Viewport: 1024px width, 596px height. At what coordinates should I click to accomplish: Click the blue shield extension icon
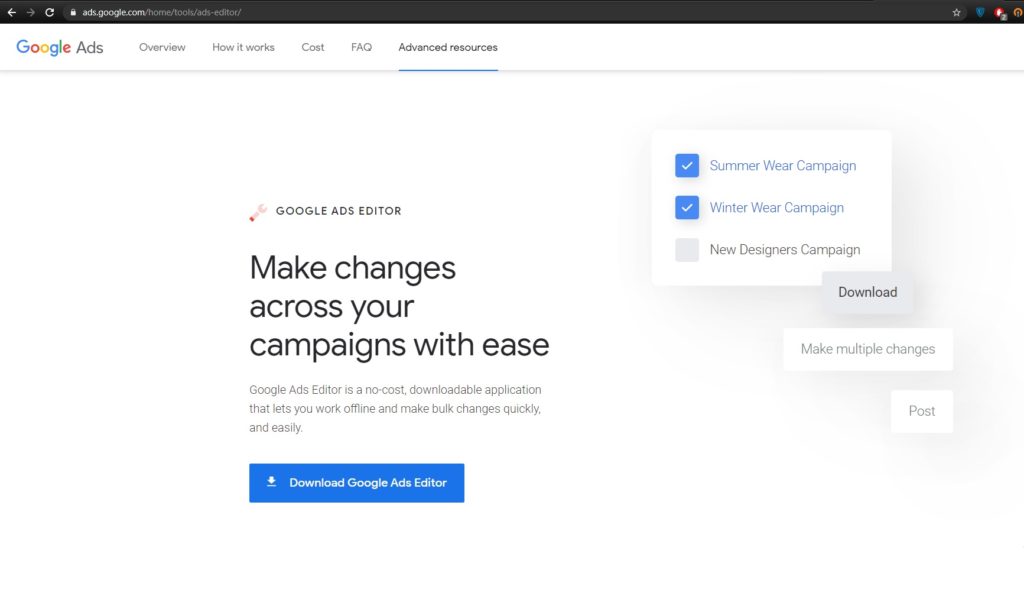[x=981, y=13]
